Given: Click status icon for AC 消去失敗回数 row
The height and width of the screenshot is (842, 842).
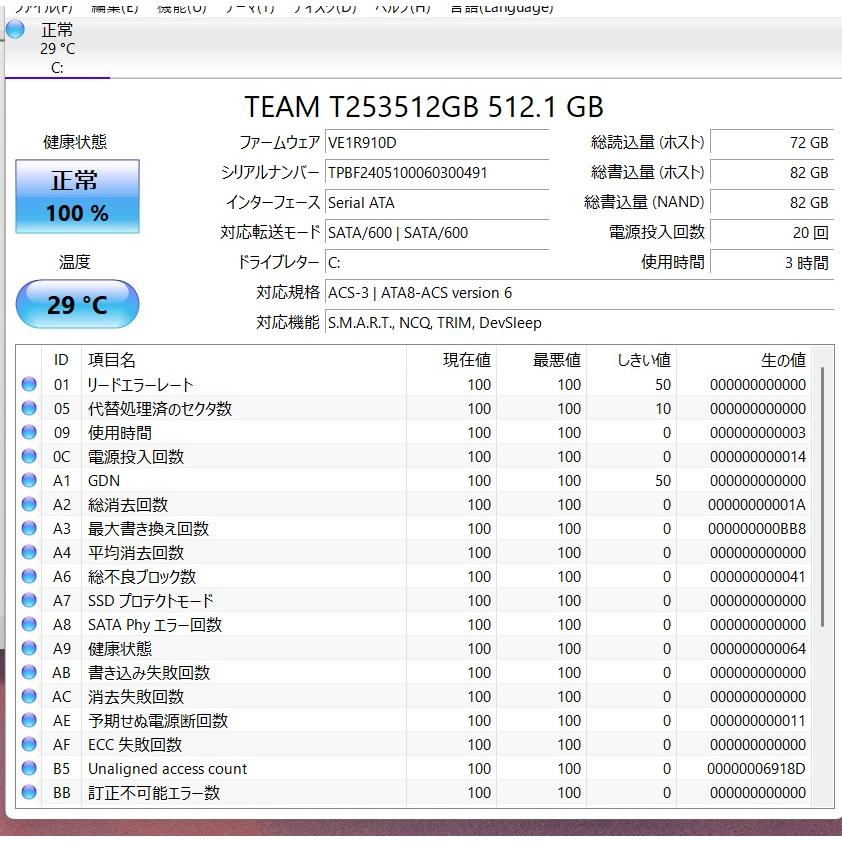Looking at the screenshot, I should pos(29,696).
